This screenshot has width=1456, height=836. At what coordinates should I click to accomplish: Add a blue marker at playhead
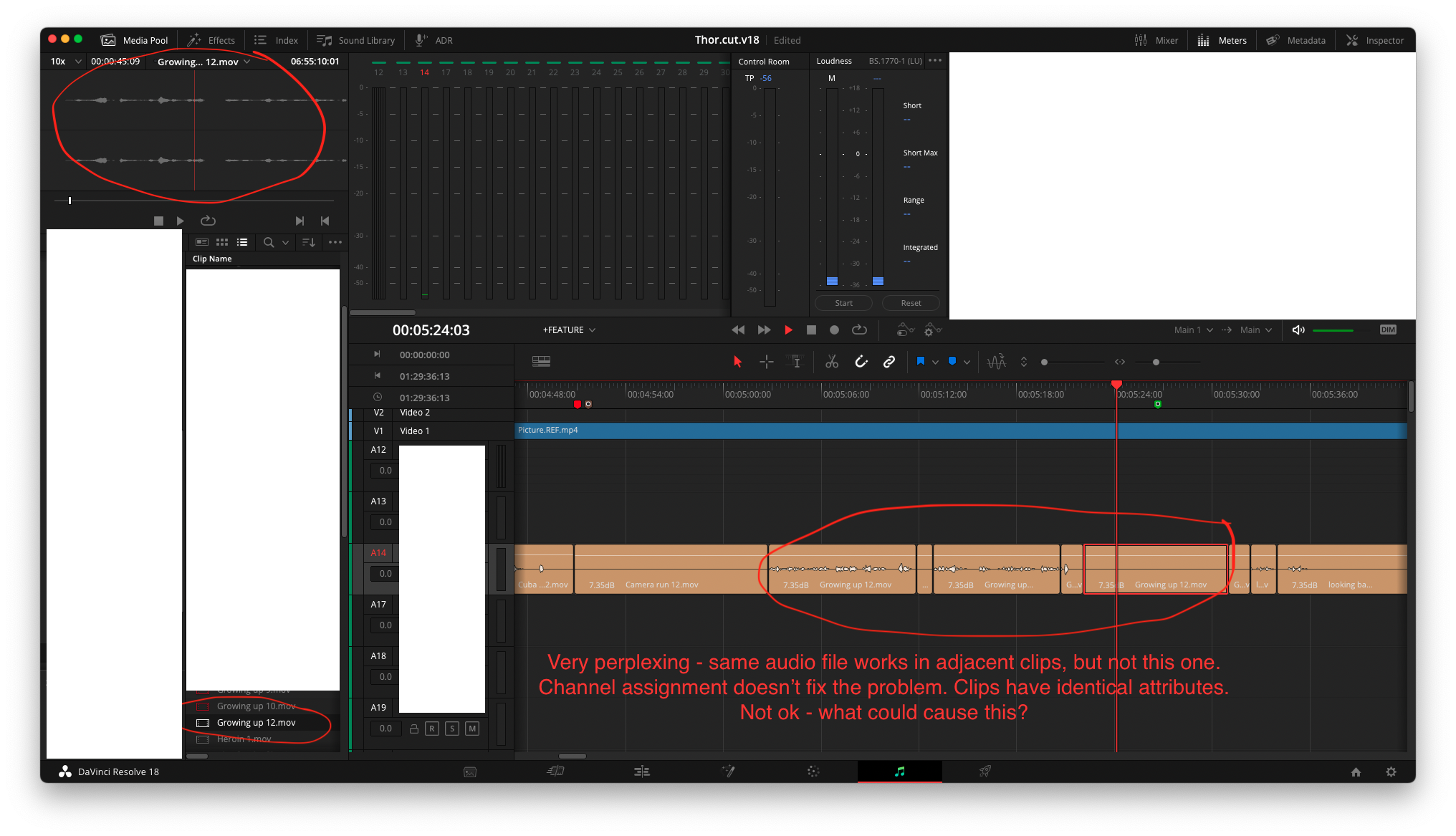tap(952, 361)
